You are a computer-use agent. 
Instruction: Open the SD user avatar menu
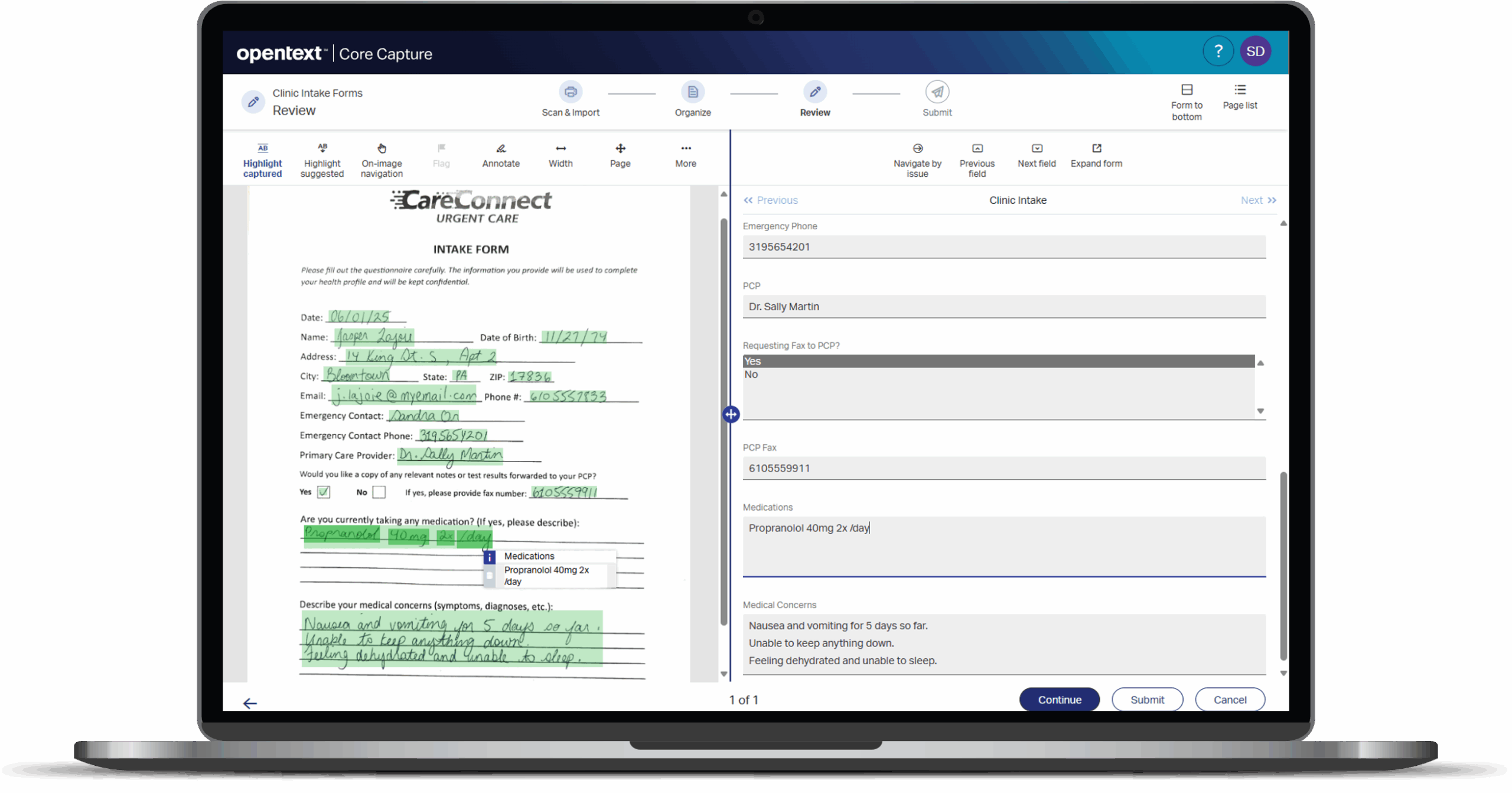click(x=1255, y=52)
